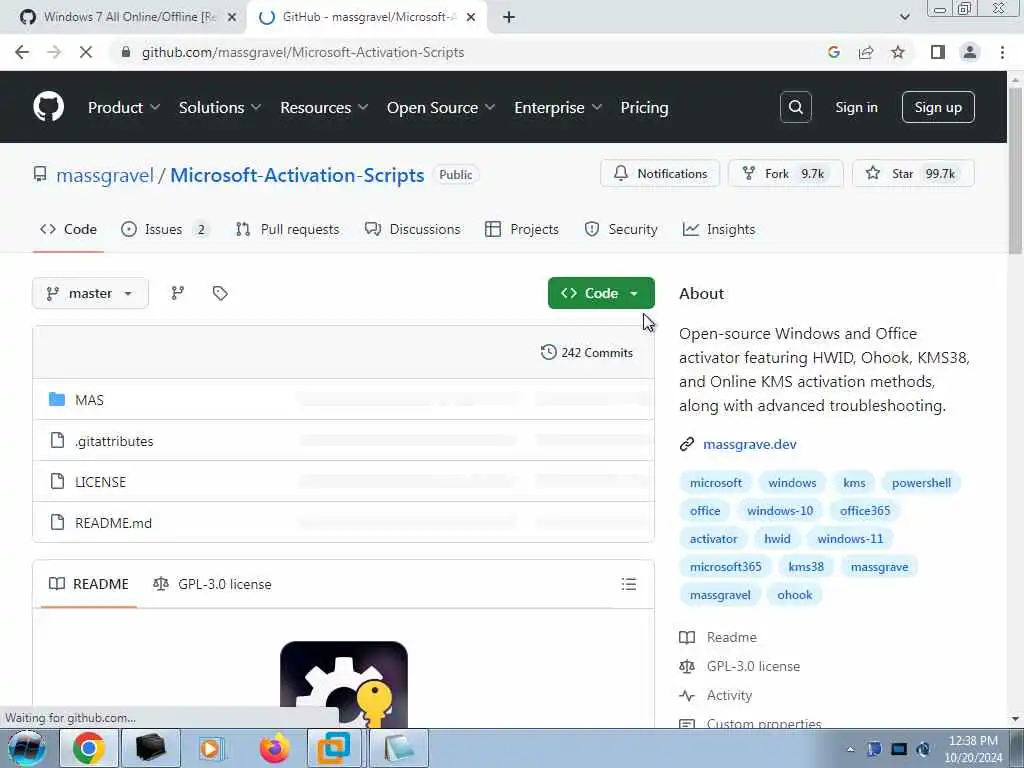Open the GitHub logo home link
1024x768 pixels.
48,107
